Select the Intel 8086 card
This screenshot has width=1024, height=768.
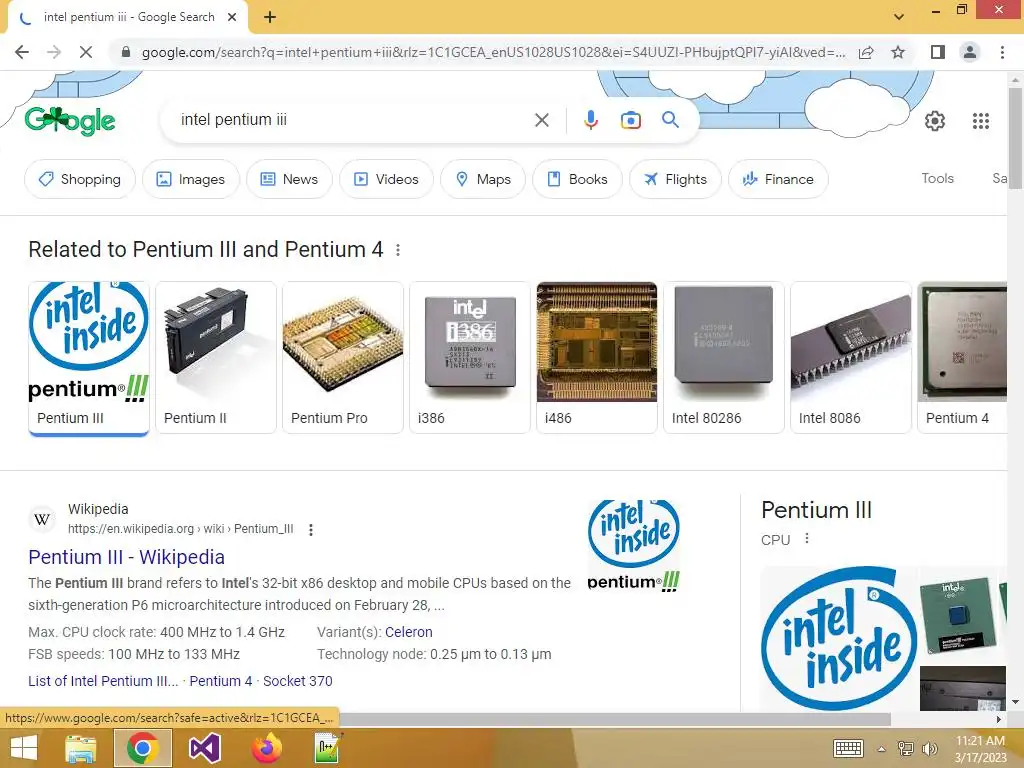(850, 357)
